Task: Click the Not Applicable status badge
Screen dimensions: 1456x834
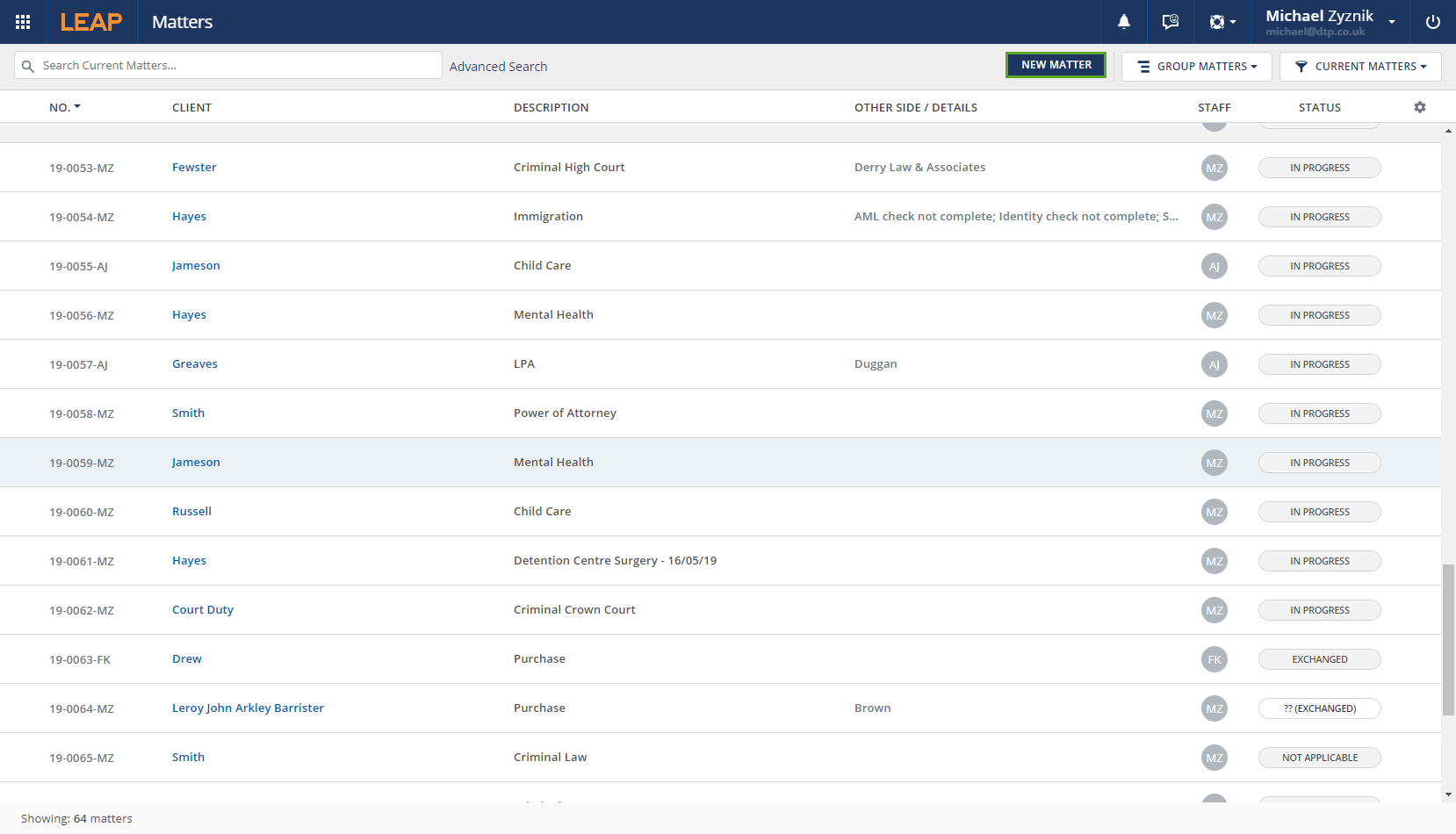Action: click(x=1319, y=758)
